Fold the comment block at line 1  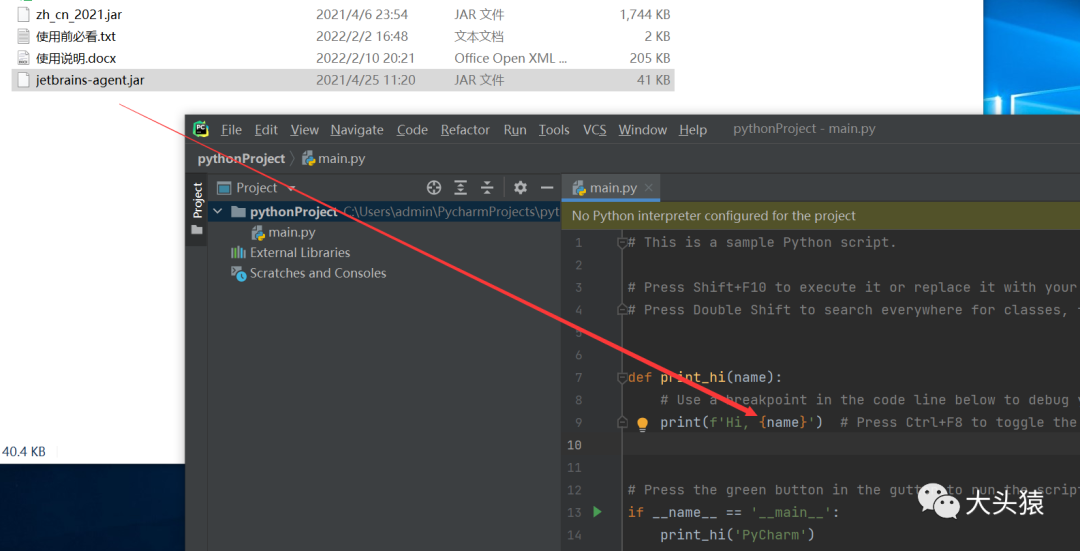coord(622,242)
